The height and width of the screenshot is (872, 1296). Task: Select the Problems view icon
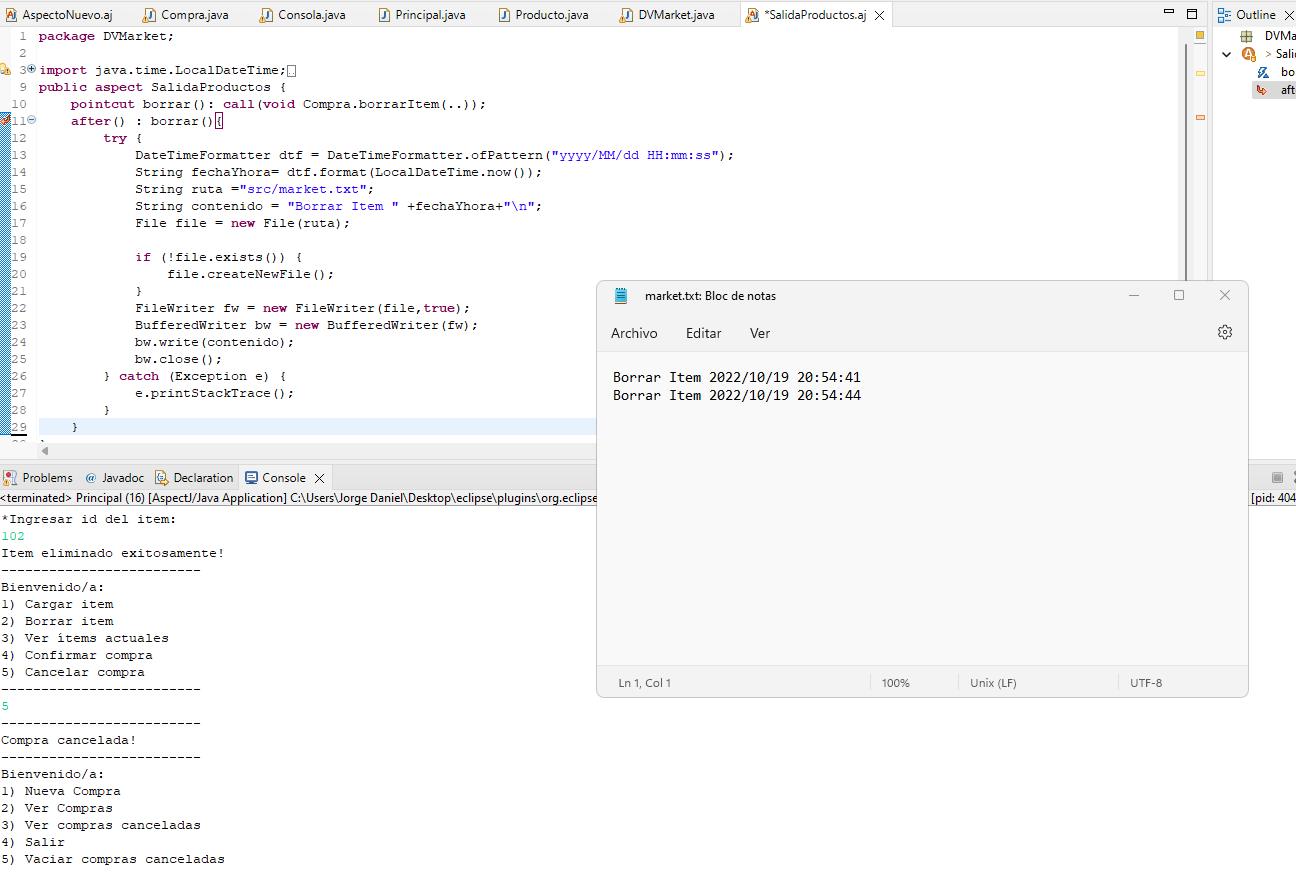tap(11, 477)
